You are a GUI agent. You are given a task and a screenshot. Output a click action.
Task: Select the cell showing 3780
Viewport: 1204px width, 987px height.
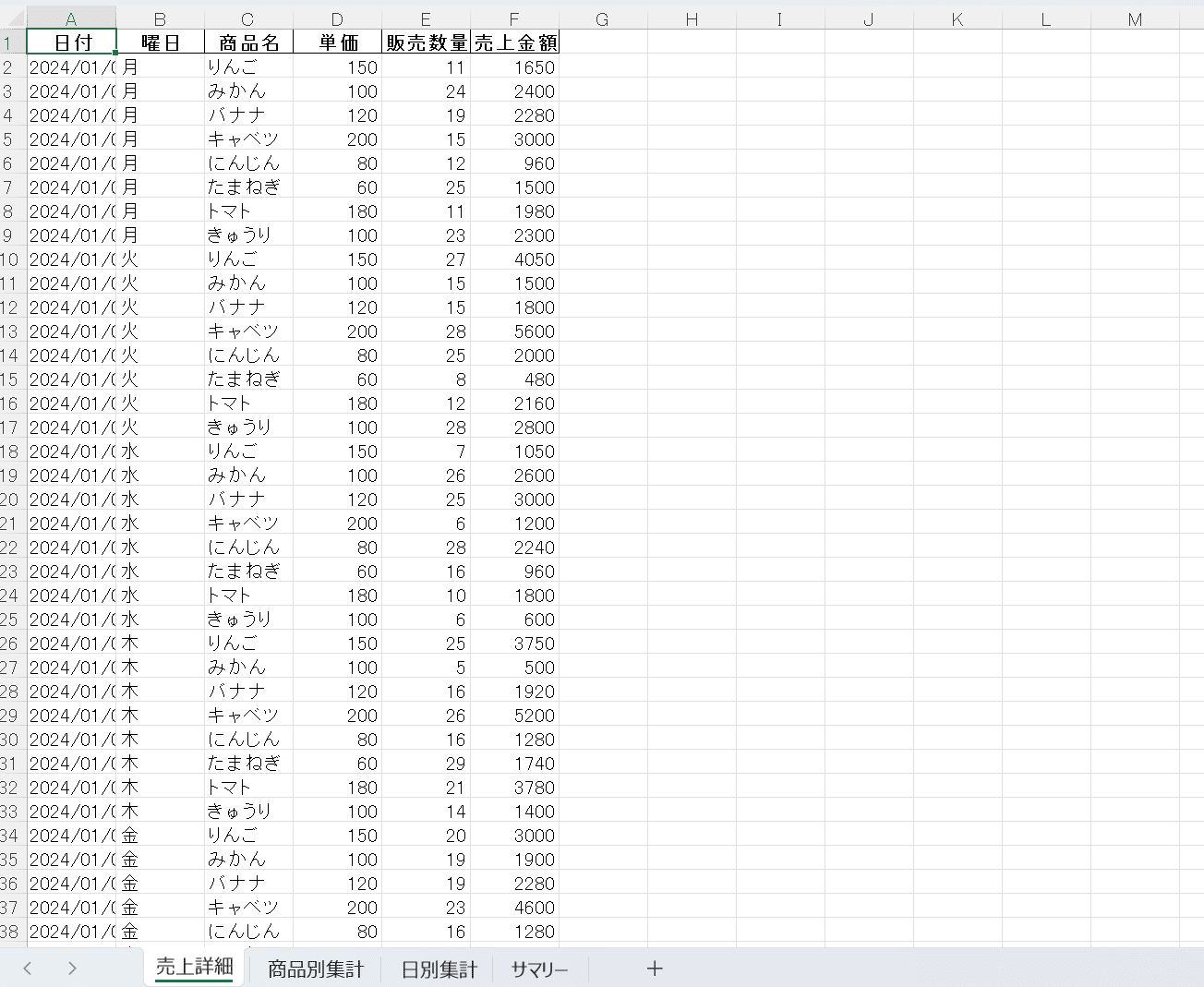514,788
